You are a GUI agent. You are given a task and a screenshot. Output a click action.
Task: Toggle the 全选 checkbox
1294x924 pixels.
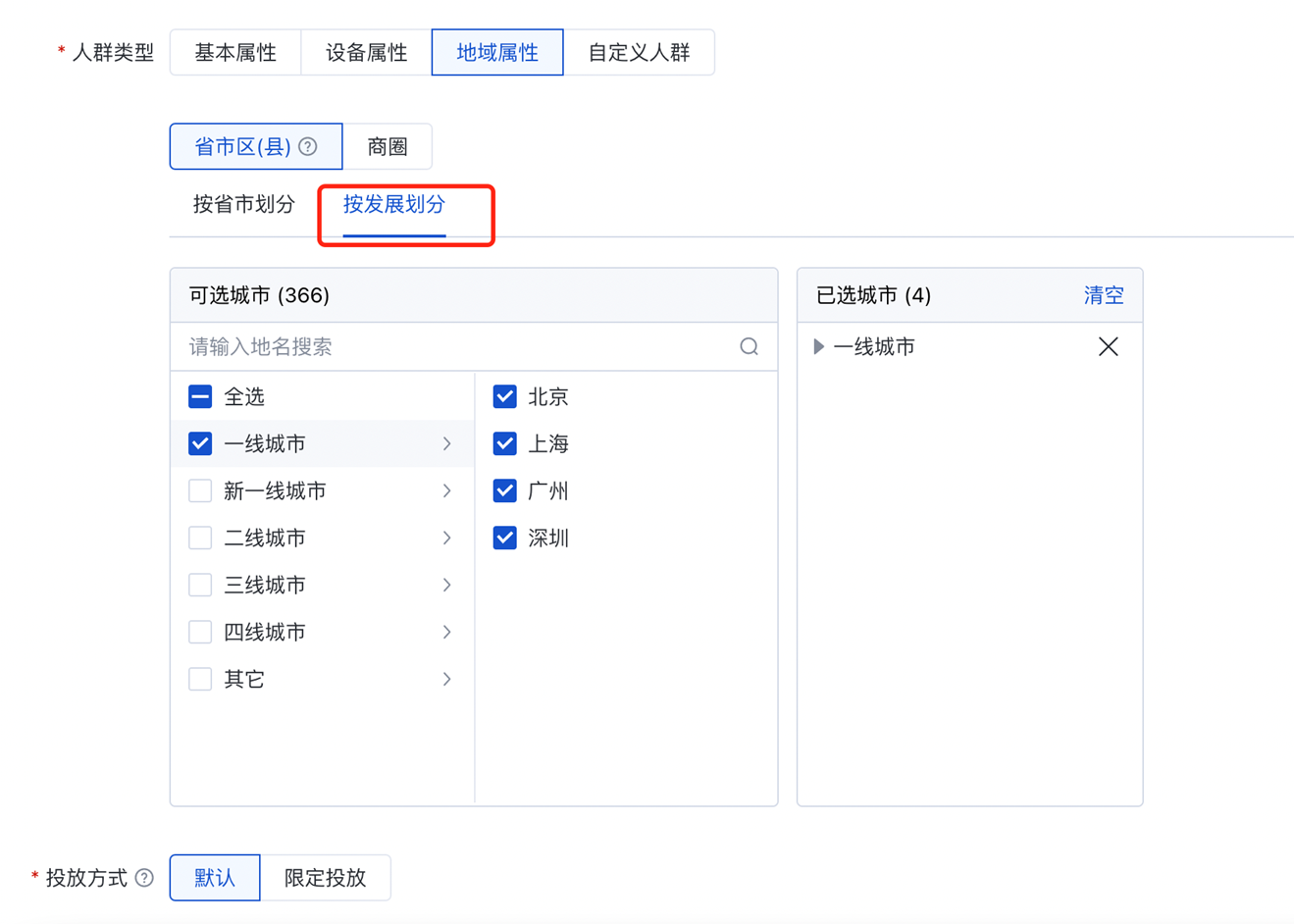point(200,396)
